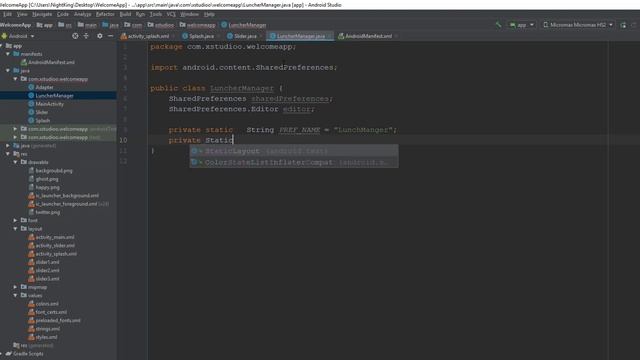
Task: Select ghost.png in drawable folder
Action: point(43,179)
